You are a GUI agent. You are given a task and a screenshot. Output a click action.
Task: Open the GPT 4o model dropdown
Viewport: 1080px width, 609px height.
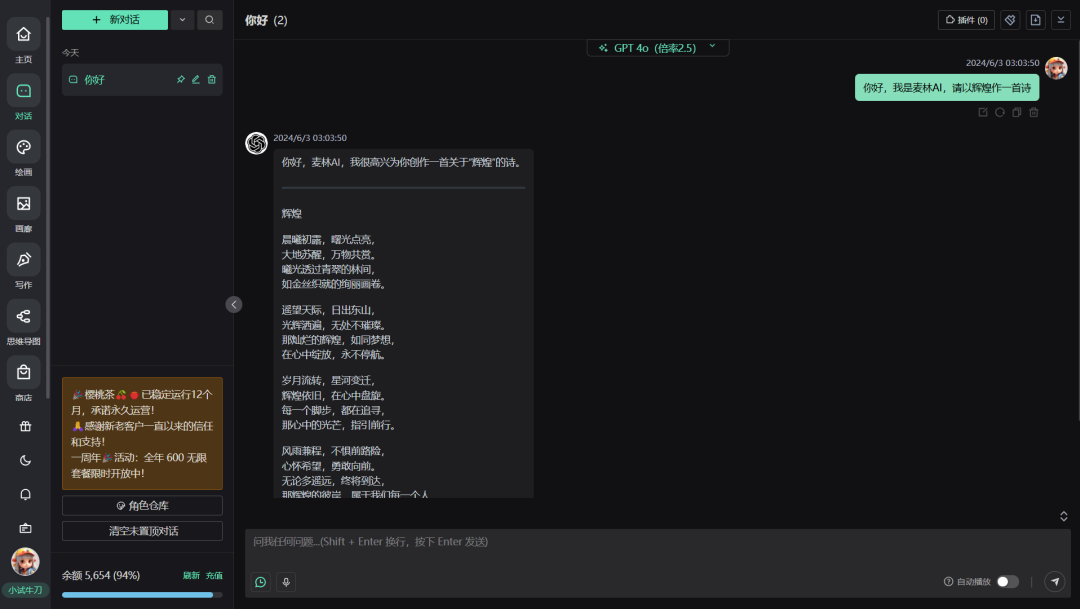(x=657, y=47)
